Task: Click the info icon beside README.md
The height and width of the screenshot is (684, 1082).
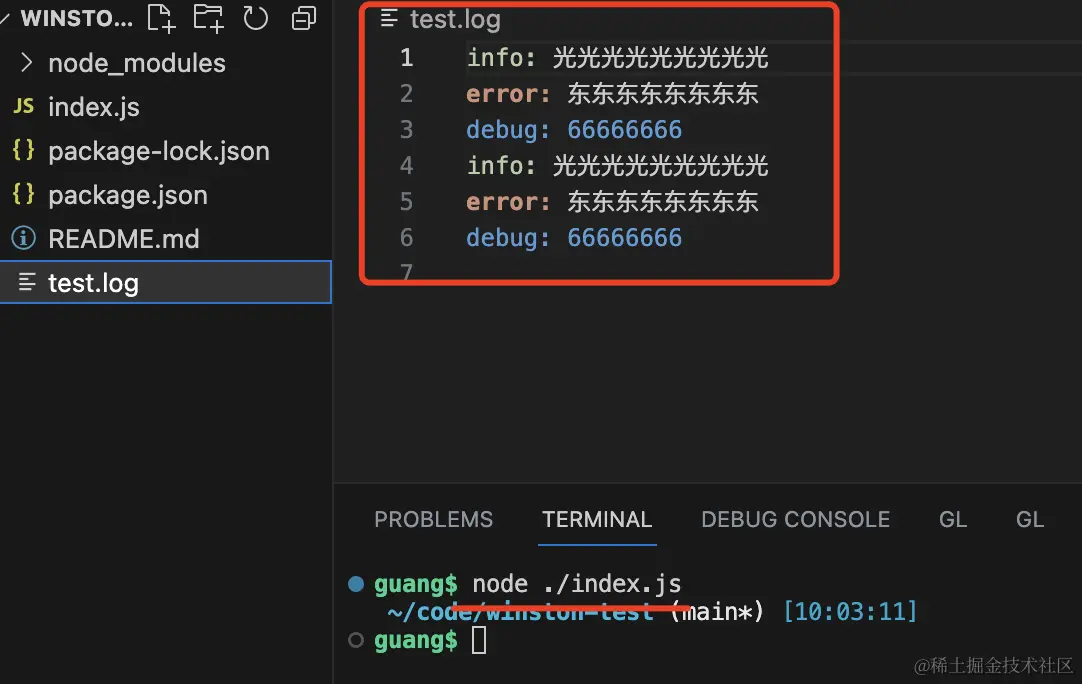Action: (x=23, y=238)
